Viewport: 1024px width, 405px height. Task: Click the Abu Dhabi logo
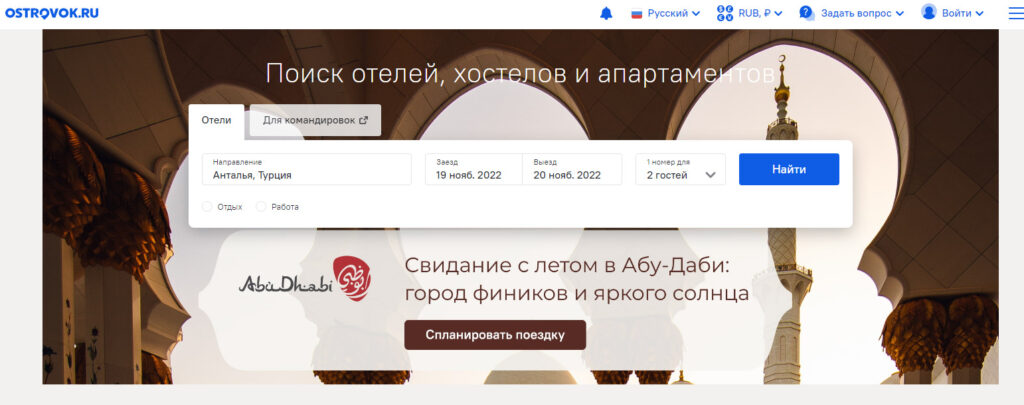click(305, 279)
